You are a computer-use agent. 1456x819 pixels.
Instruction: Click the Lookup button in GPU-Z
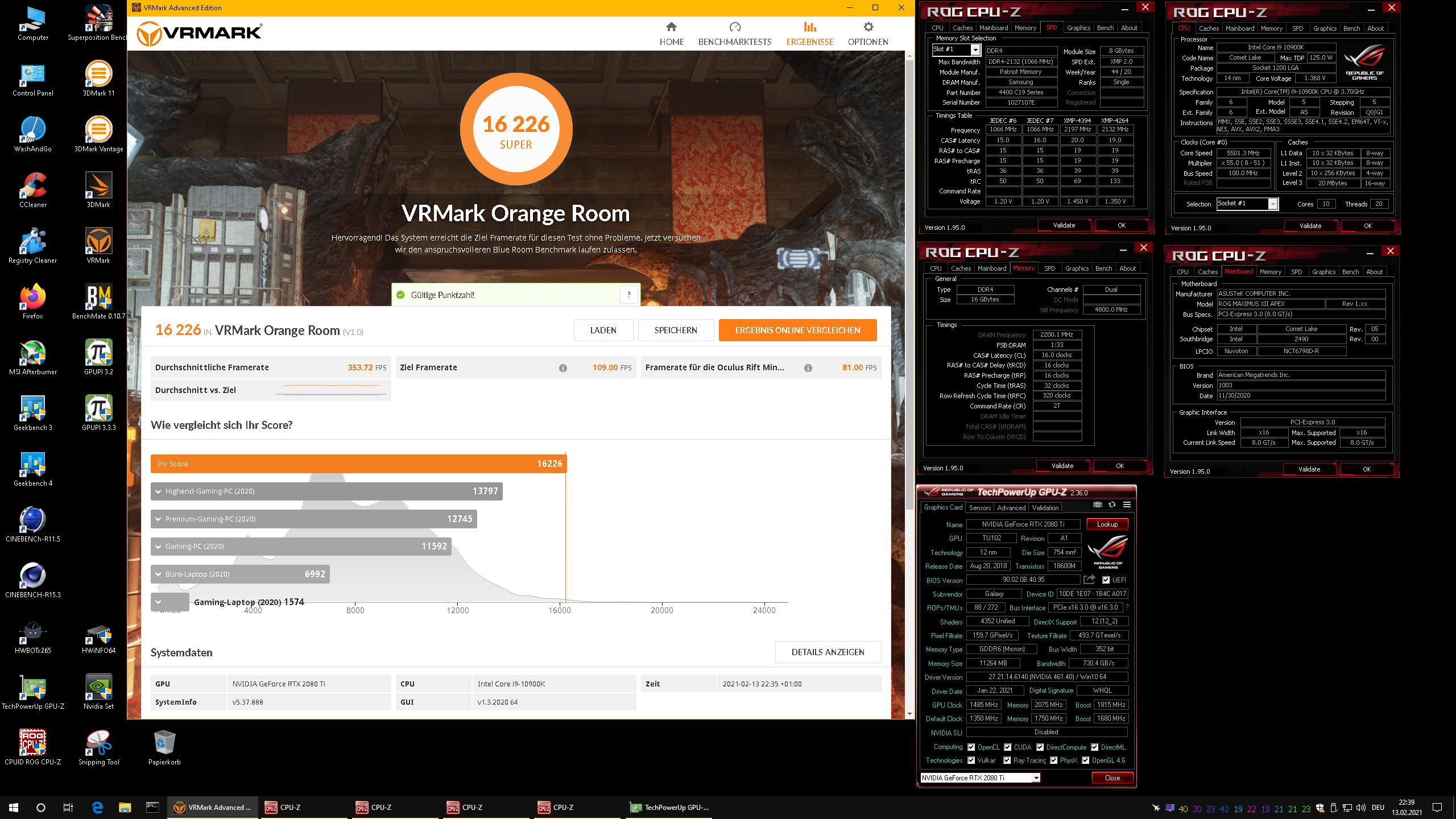click(1107, 524)
